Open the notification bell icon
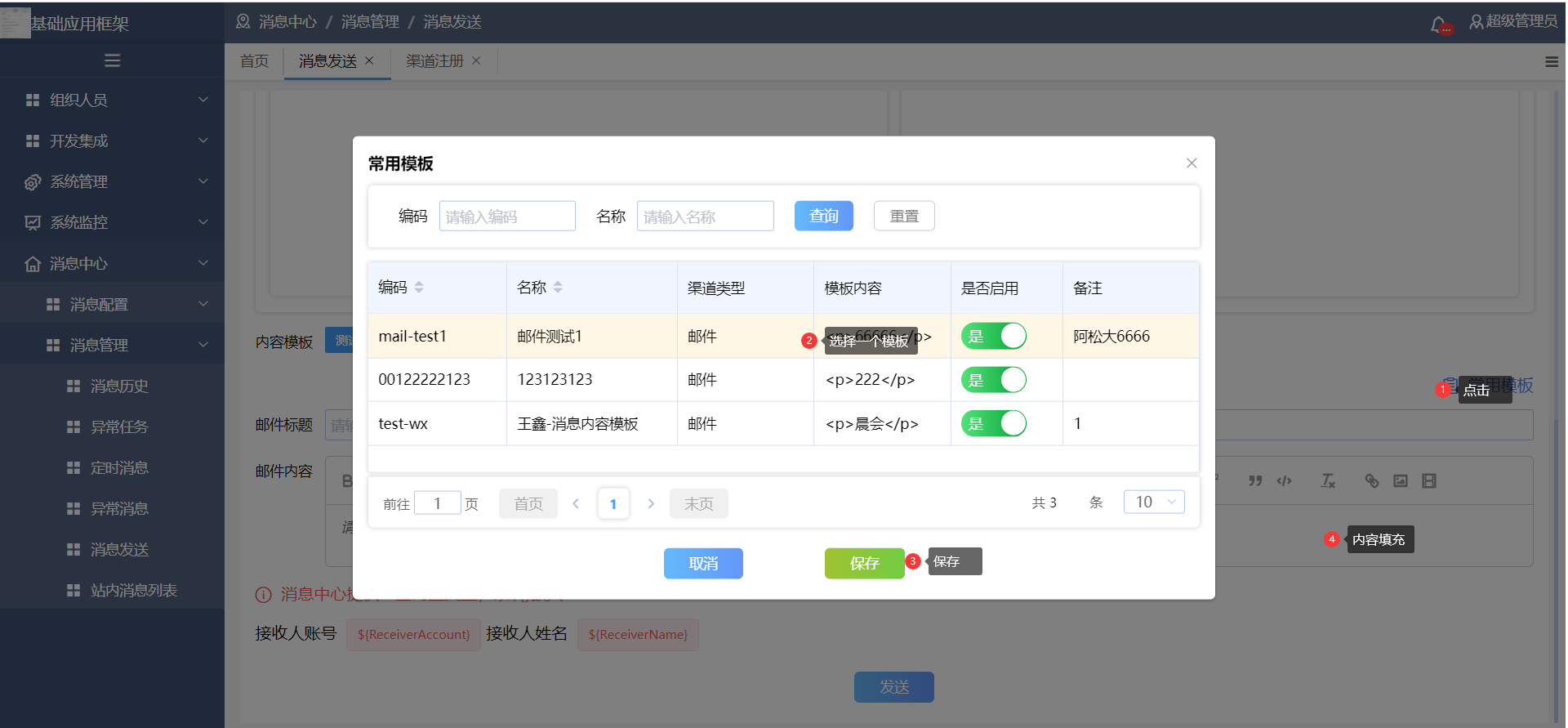Image resolution: width=1568 pixels, height=728 pixels. pos(1439,25)
